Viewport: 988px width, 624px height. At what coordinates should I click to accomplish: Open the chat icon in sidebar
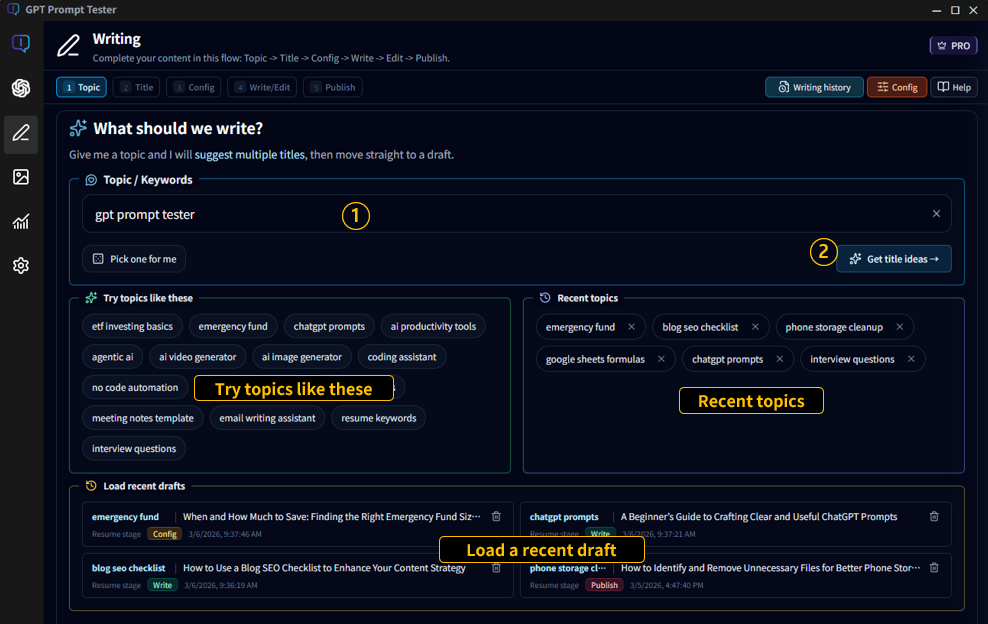pos(21,44)
